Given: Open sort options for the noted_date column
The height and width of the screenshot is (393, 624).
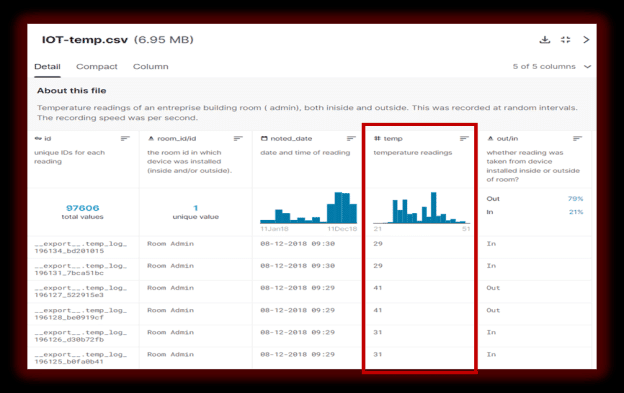Looking at the screenshot, I should click(351, 138).
